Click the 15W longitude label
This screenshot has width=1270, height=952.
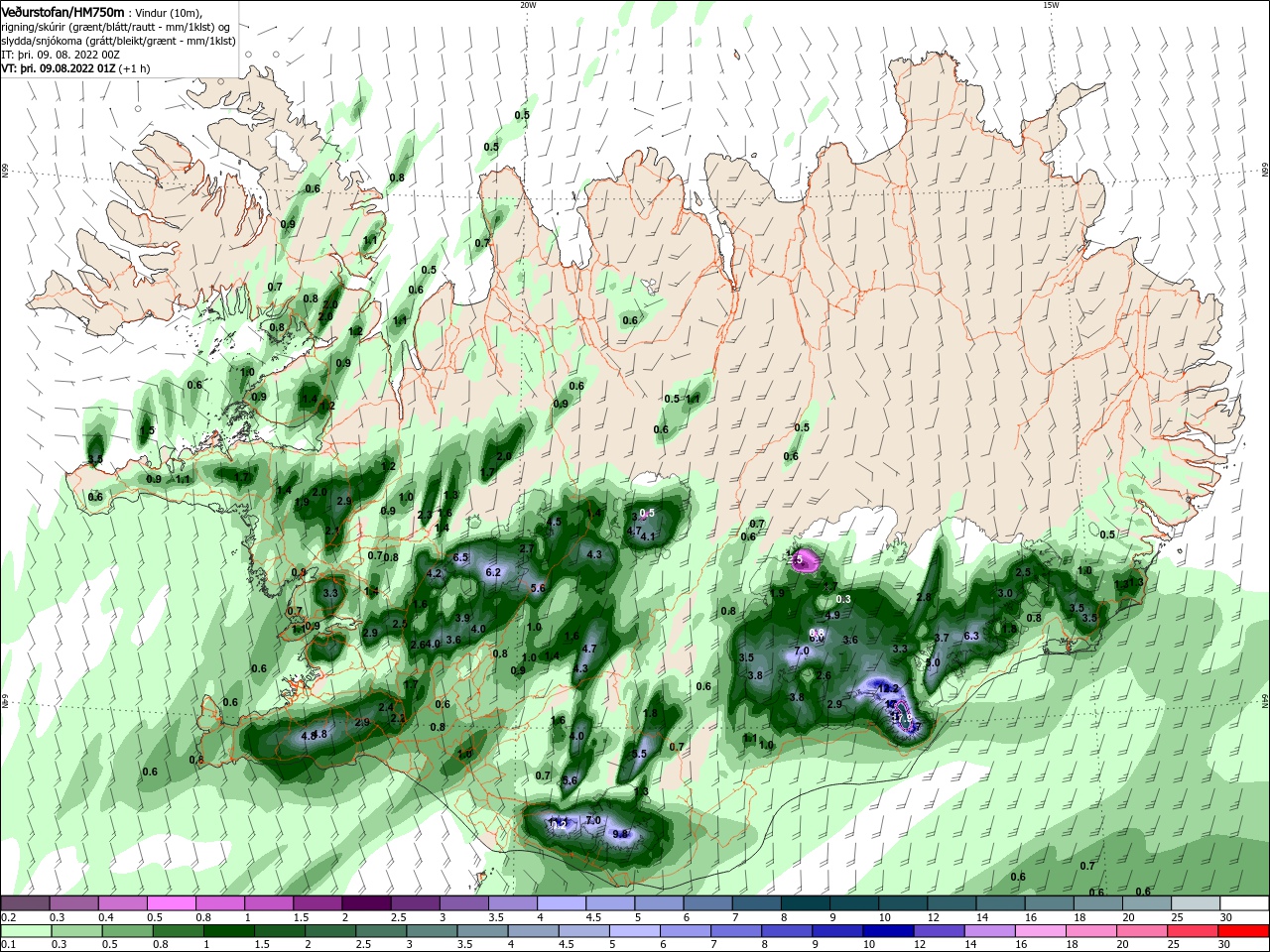pos(1051,5)
